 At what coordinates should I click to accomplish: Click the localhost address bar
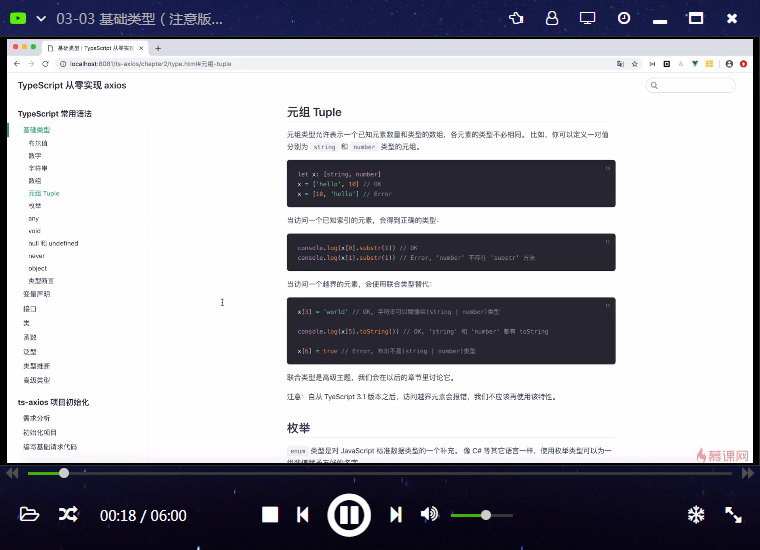150,63
